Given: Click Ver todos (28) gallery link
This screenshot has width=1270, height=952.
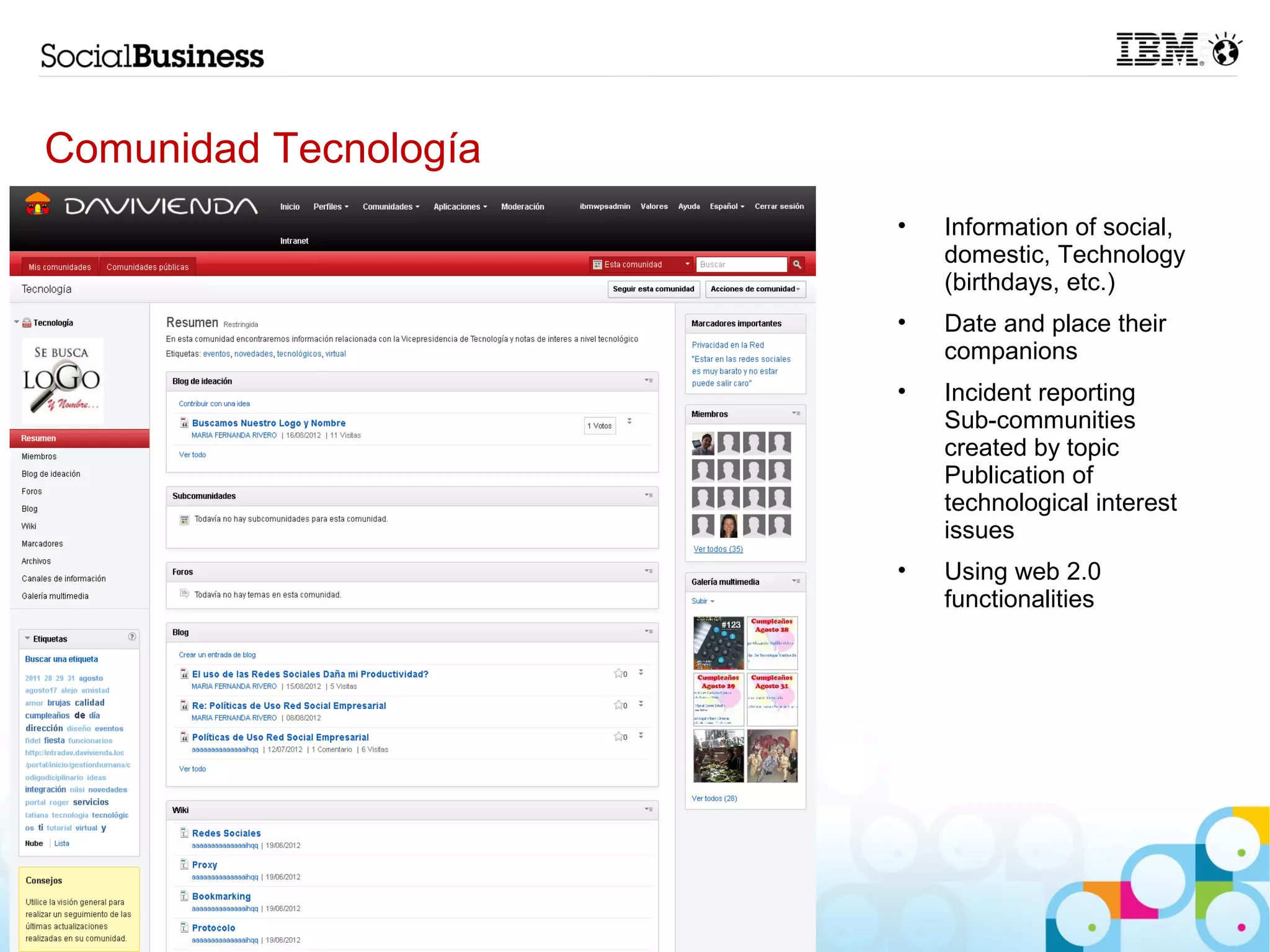Looking at the screenshot, I should (714, 798).
